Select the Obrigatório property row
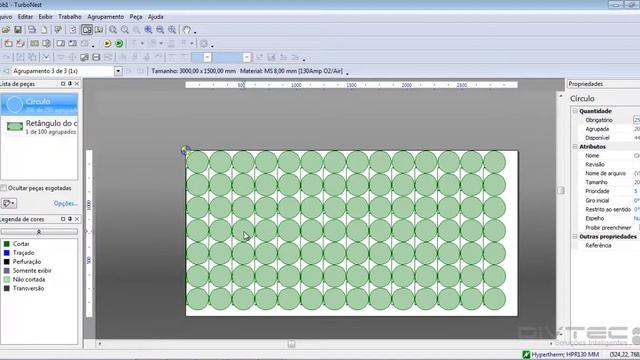The image size is (640, 360). (x=606, y=120)
